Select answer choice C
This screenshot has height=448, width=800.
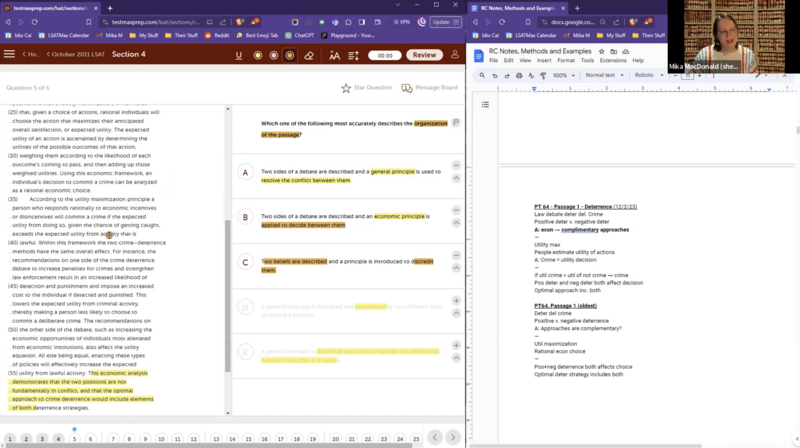(245, 263)
